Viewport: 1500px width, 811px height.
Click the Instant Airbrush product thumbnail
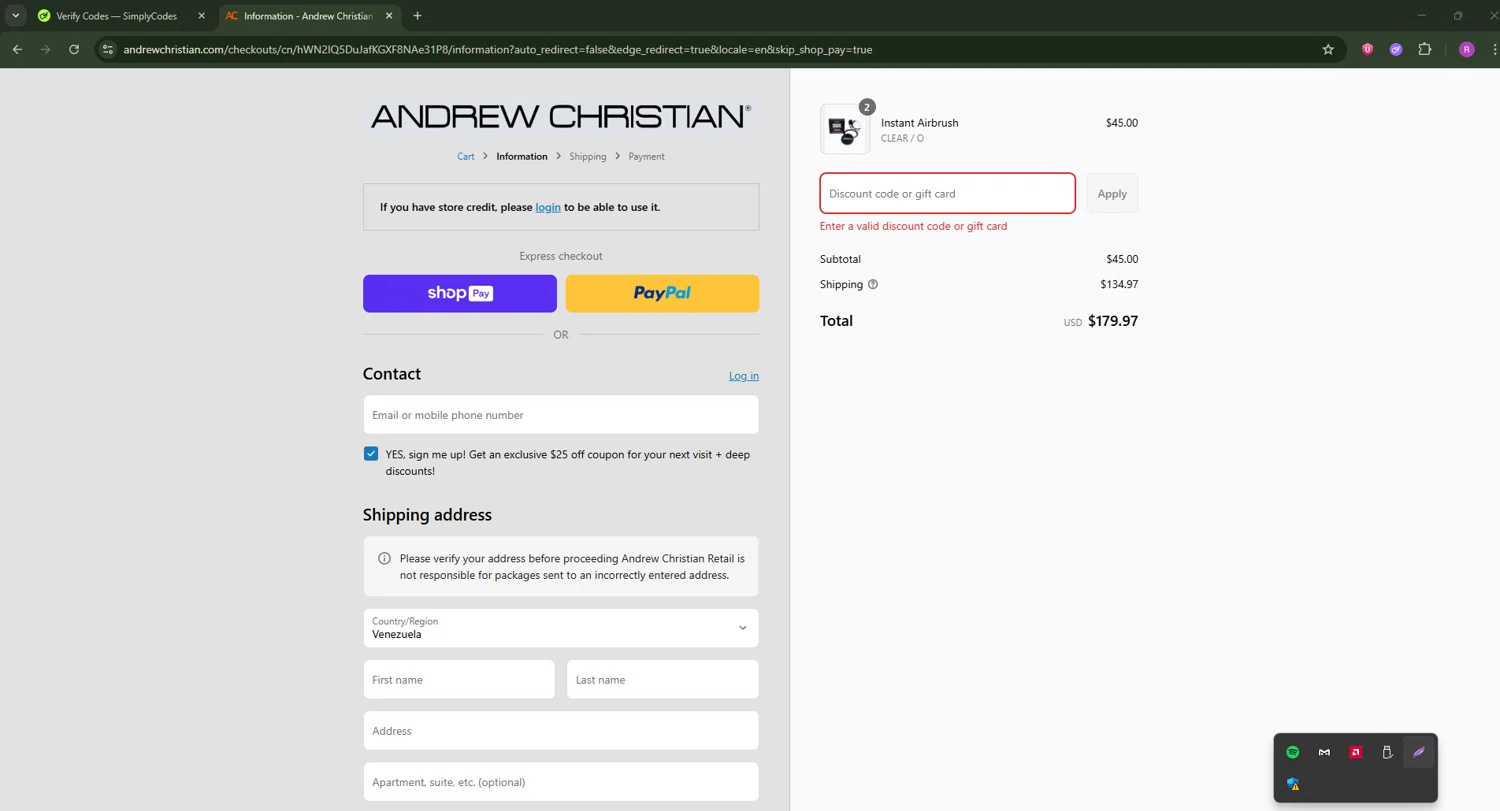pyautogui.click(x=845, y=129)
